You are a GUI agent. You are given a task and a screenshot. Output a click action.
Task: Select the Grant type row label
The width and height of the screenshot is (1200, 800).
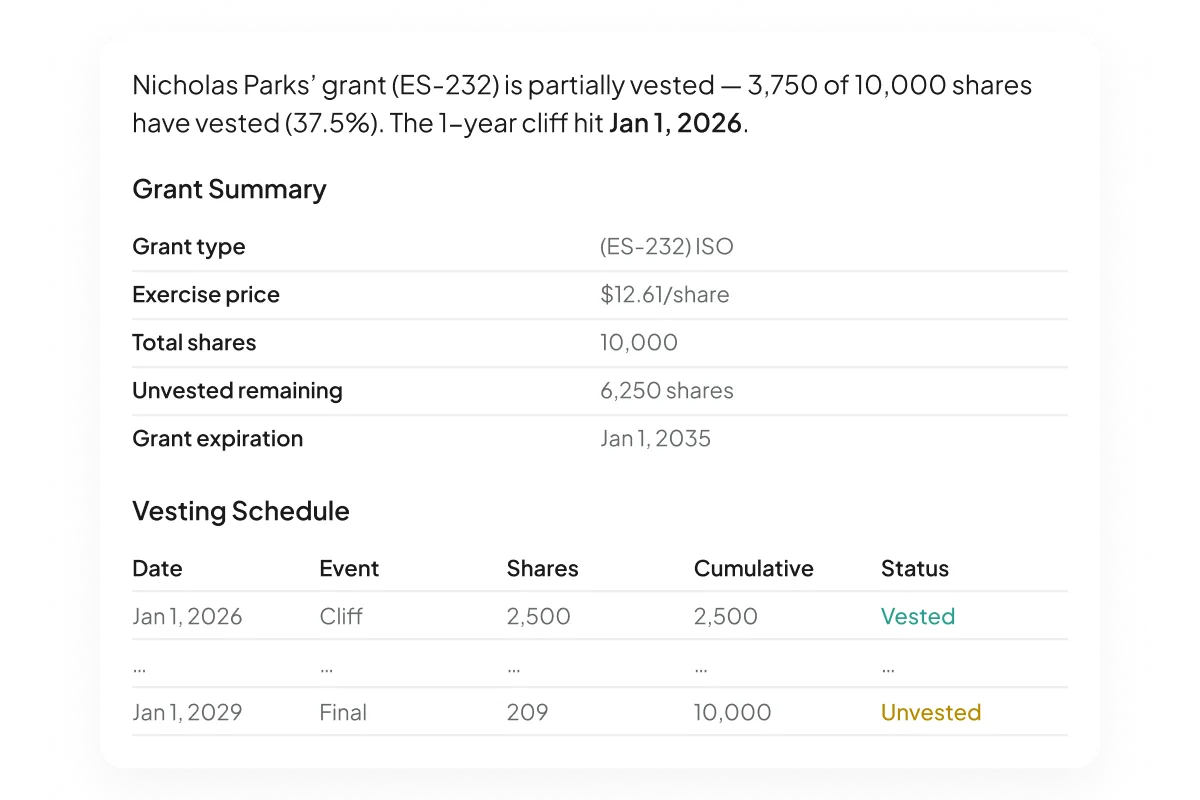[188, 246]
